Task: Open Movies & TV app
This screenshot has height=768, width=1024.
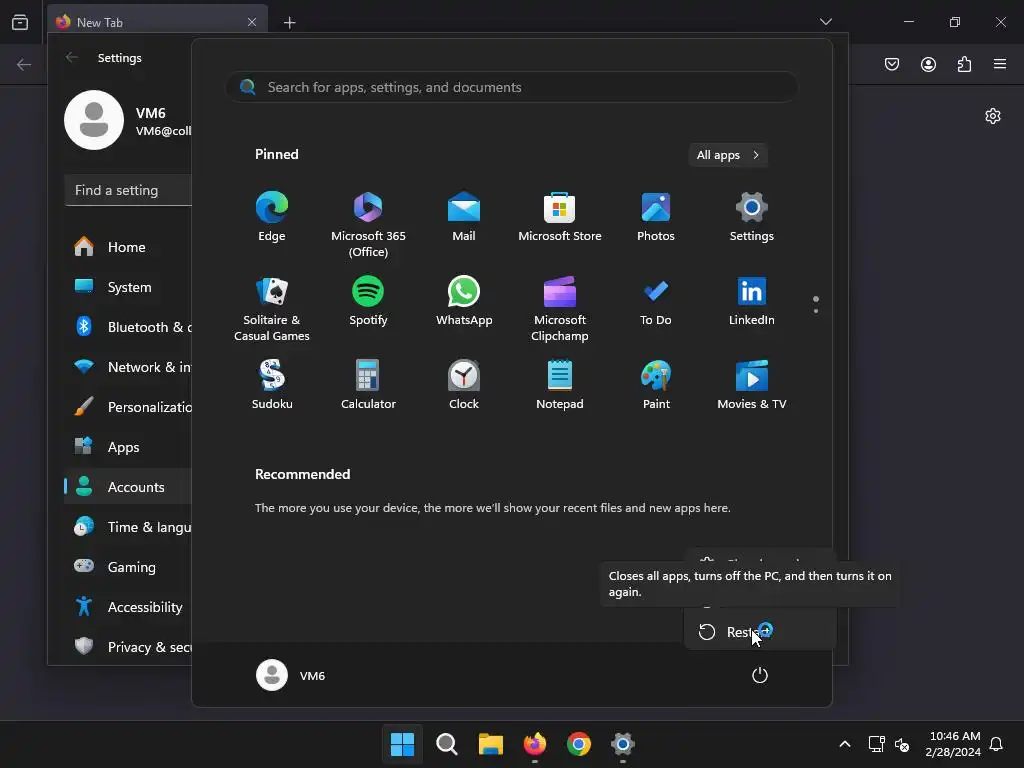Action: 752,385
